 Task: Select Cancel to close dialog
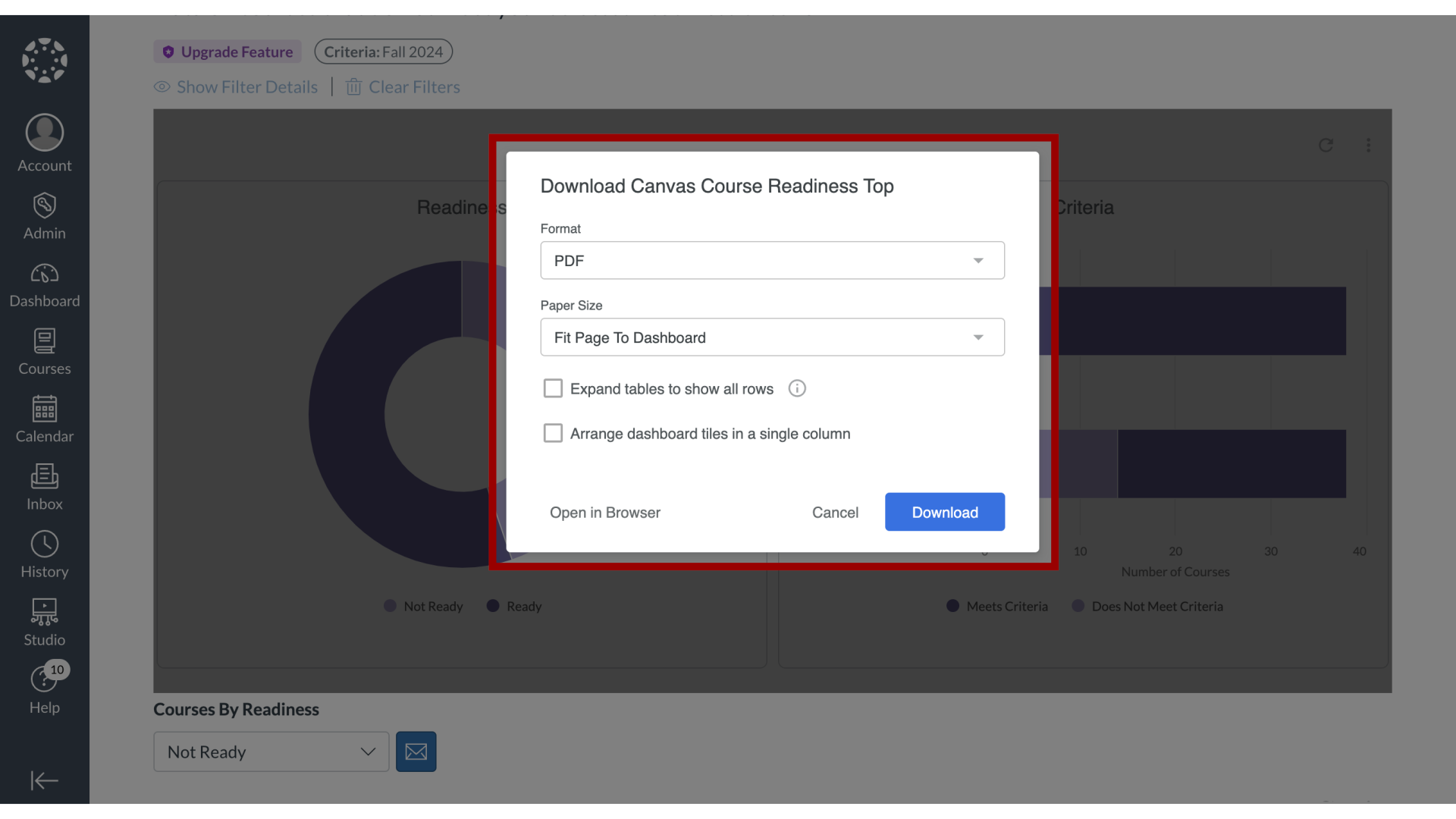834,512
